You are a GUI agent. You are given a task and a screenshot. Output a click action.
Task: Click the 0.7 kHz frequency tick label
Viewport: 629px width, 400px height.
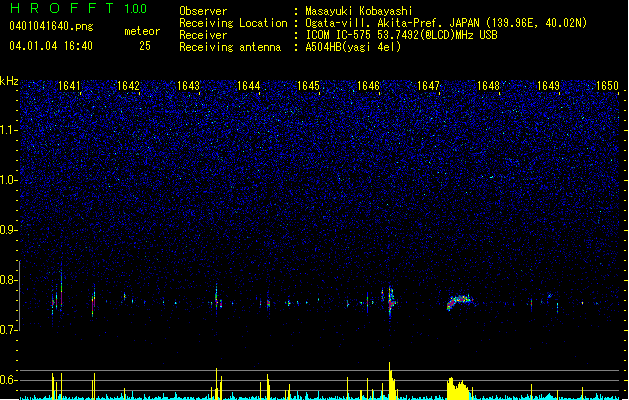click(x=8, y=330)
